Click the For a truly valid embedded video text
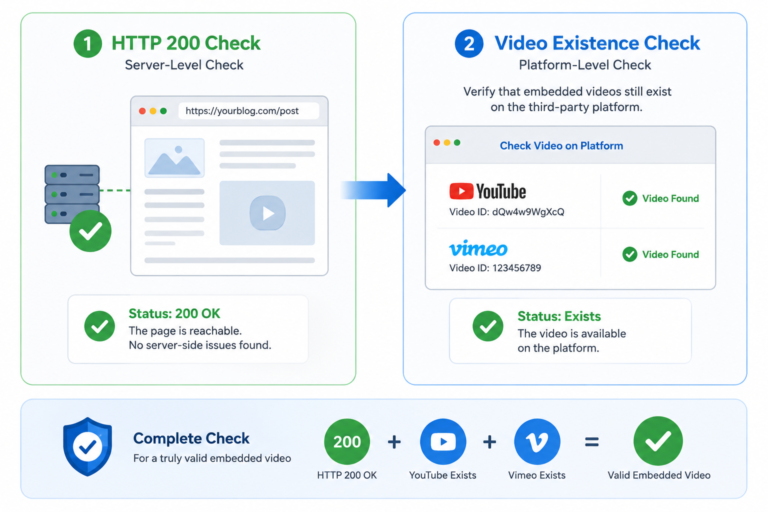This screenshot has height=512, width=768. pos(212,459)
